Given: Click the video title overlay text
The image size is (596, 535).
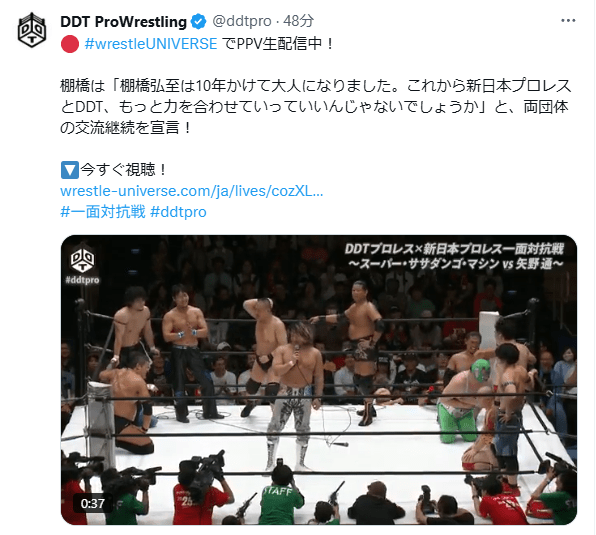Looking at the screenshot, I should click(x=455, y=256).
